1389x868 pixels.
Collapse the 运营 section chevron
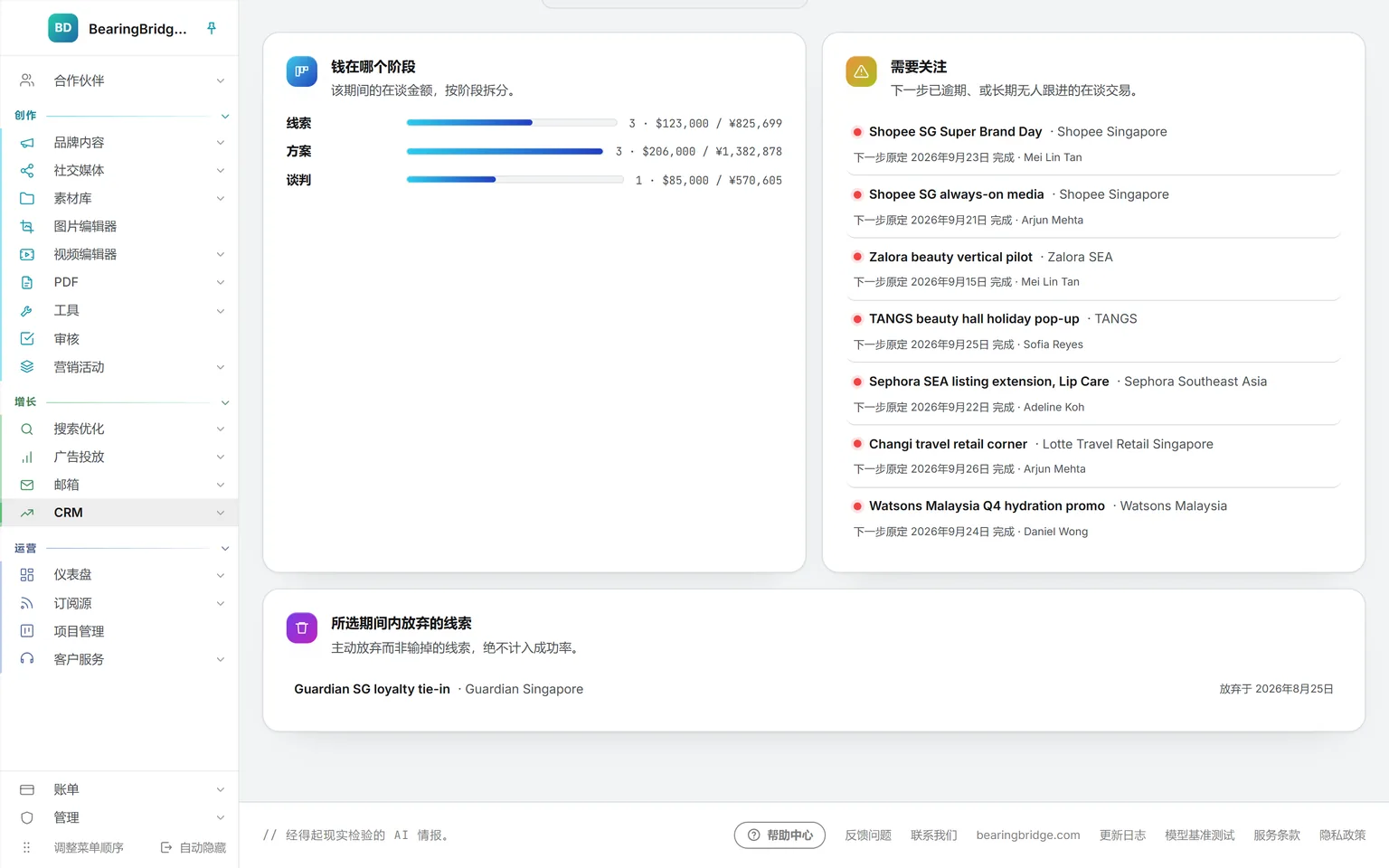tap(225, 549)
